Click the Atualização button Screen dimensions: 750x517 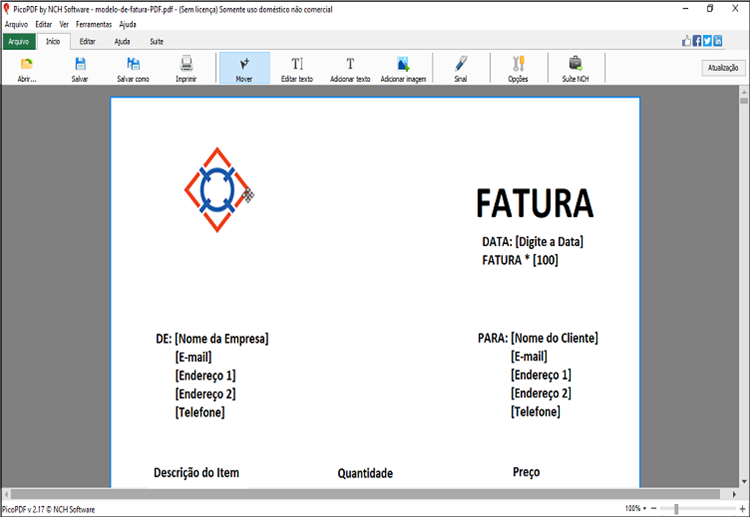click(723, 68)
